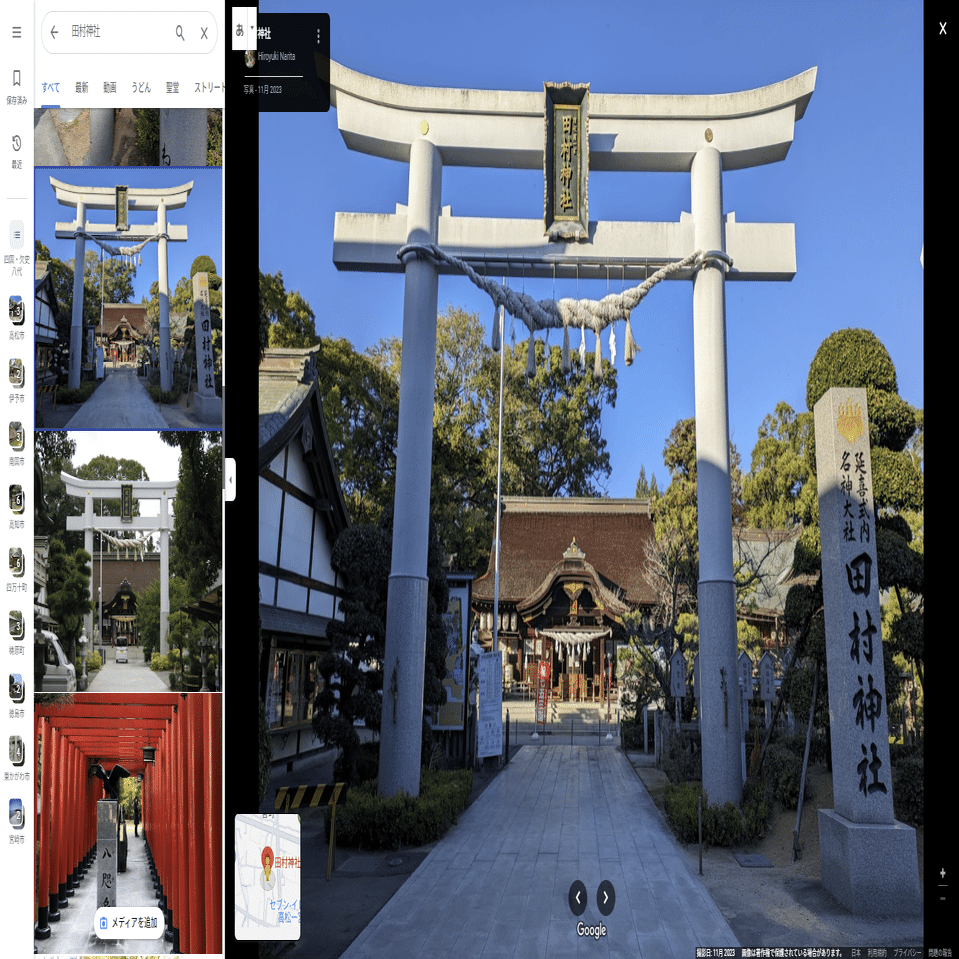Select the red torii tunnel thumbnail
The height and width of the screenshot is (959, 959).
coord(128,823)
